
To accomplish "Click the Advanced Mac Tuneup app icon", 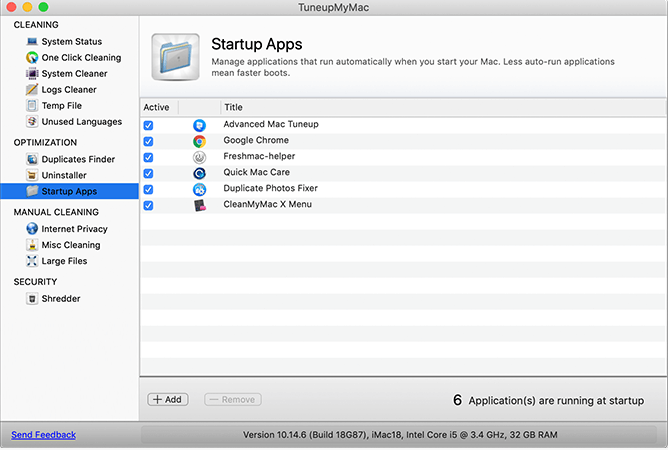I will pos(199,125).
